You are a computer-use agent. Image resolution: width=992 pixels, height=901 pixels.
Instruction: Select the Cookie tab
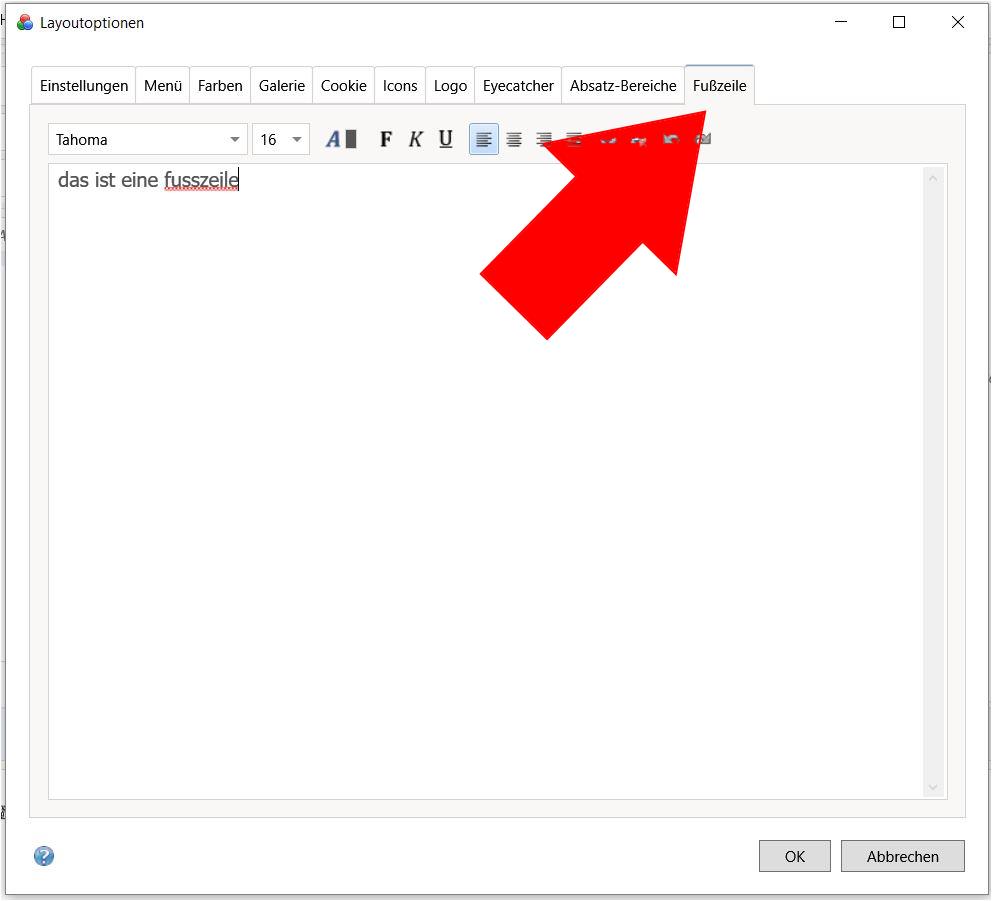[x=344, y=85]
